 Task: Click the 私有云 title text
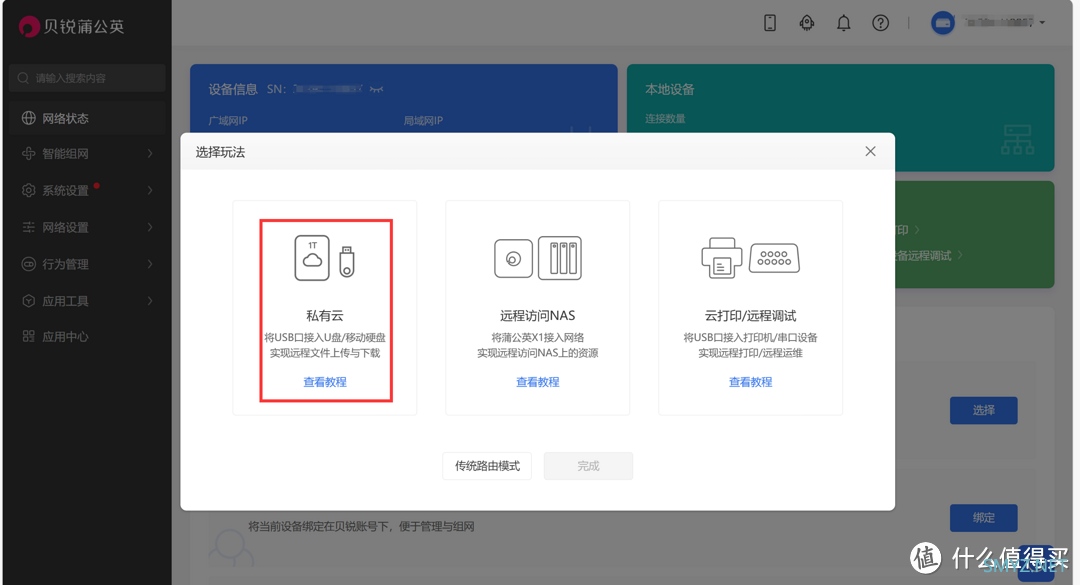point(324,316)
